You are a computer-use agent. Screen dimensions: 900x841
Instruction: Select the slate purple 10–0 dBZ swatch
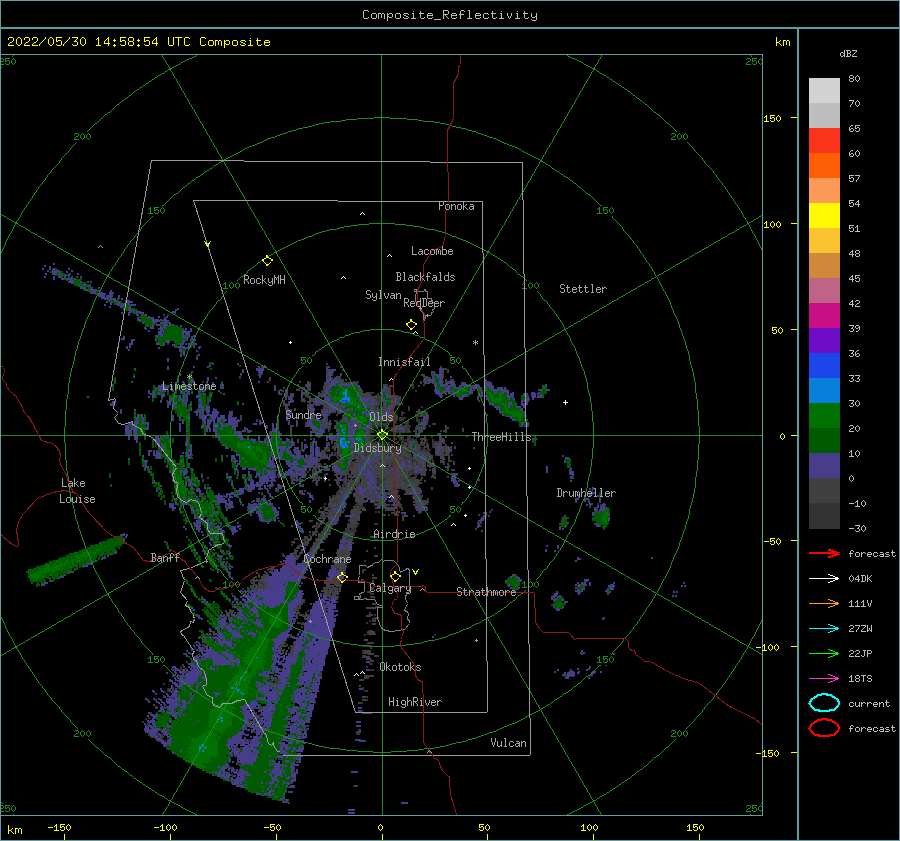pos(824,466)
